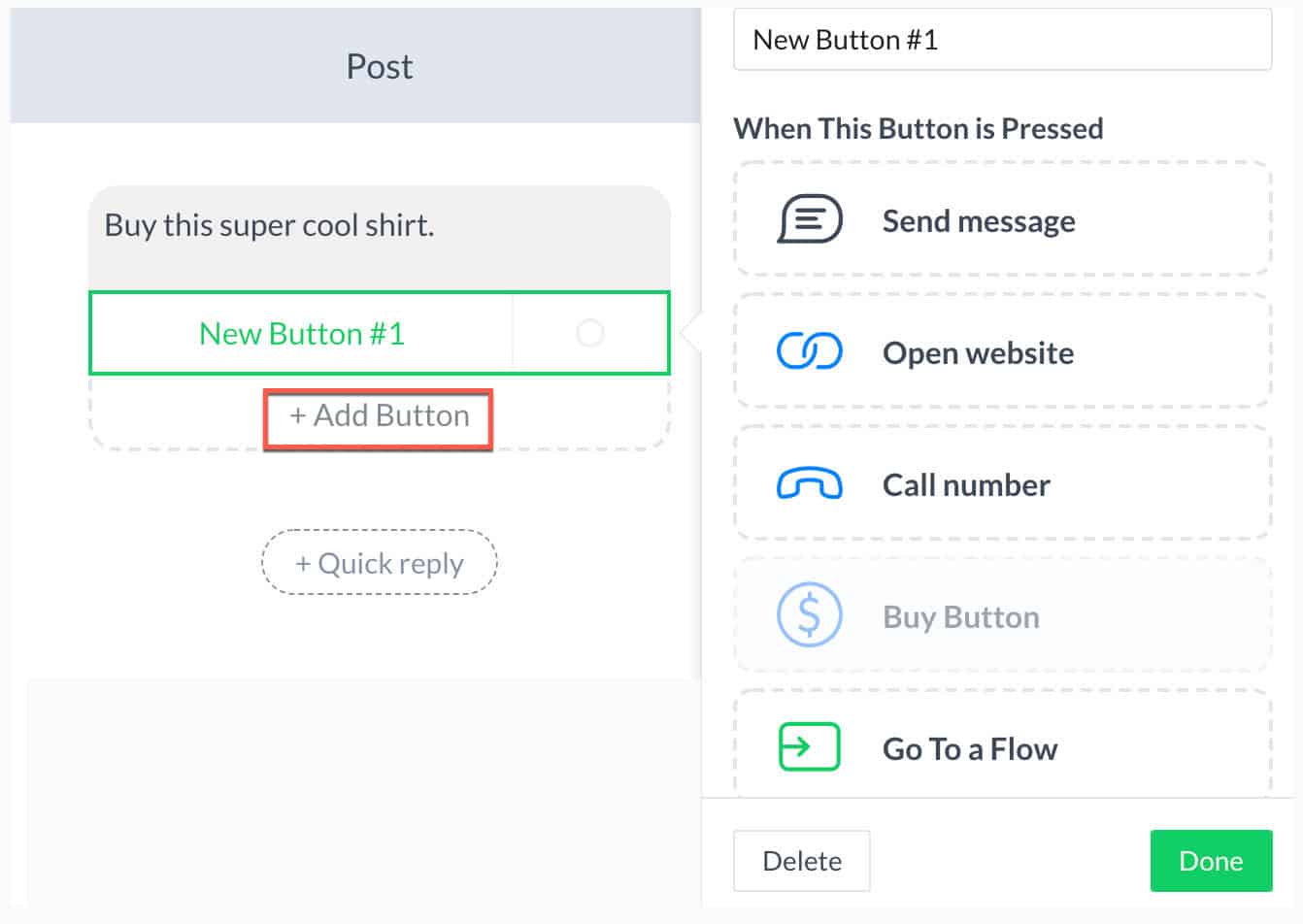Click the circle connector on New Button #1

(x=589, y=333)
